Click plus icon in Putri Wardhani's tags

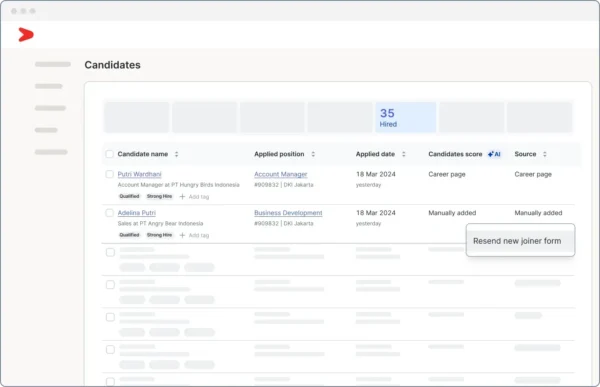click(183, 197)
